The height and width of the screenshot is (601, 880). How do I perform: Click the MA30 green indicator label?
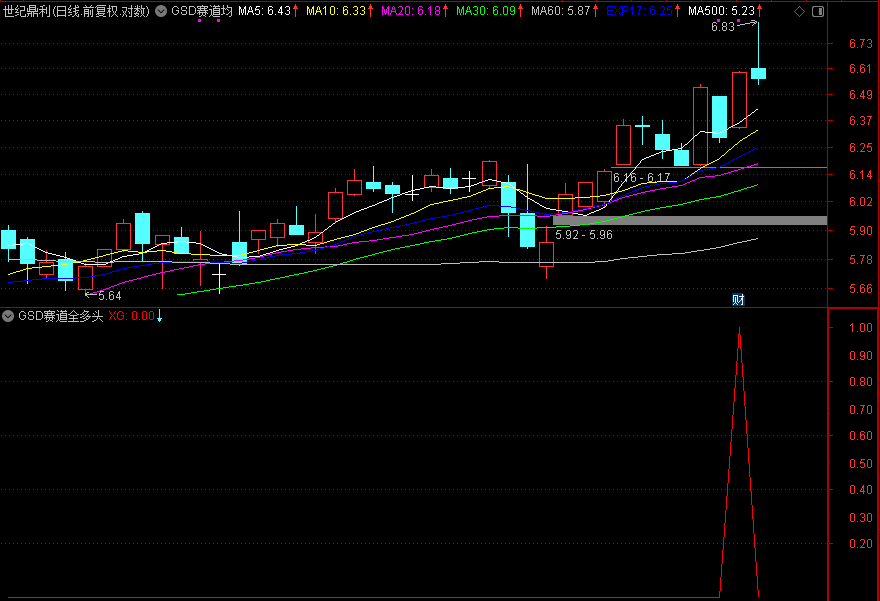tap(485, 11)
